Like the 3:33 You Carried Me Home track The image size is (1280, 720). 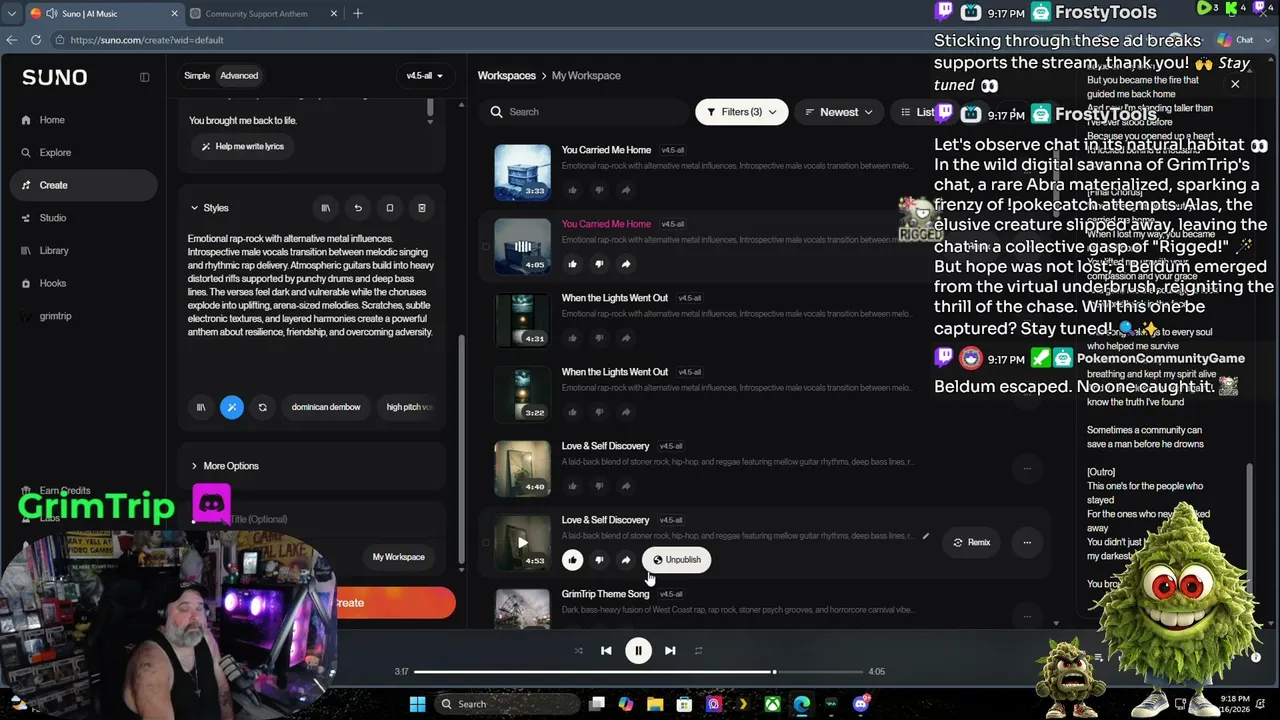pyautogui.click(x=573, y=190)
